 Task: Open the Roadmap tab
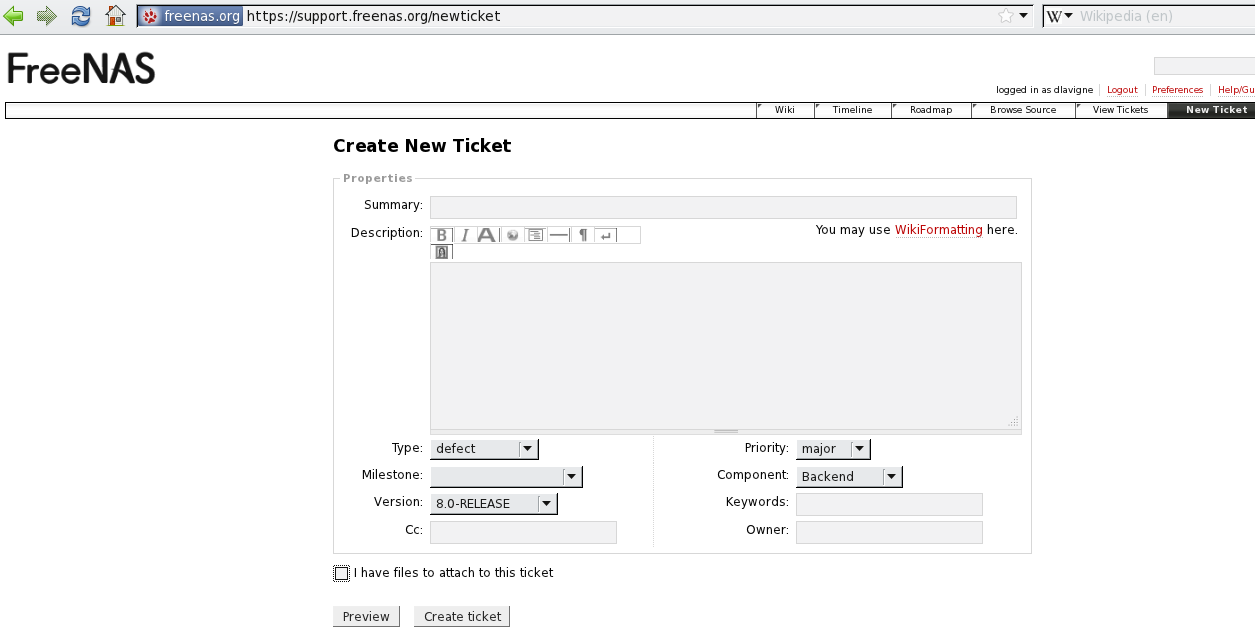point(931,110)
